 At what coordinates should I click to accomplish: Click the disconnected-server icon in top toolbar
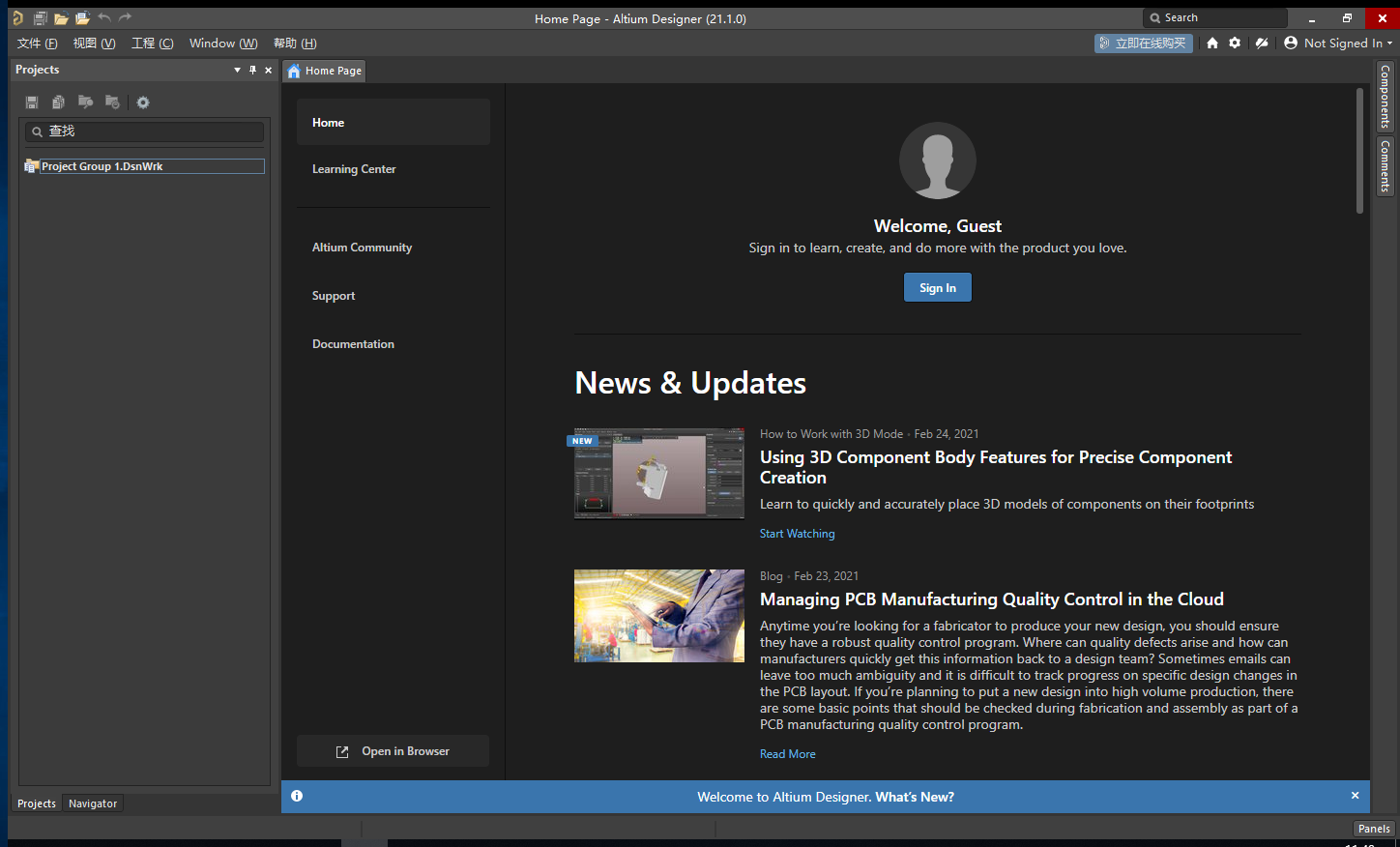(x=1262, y=43)
